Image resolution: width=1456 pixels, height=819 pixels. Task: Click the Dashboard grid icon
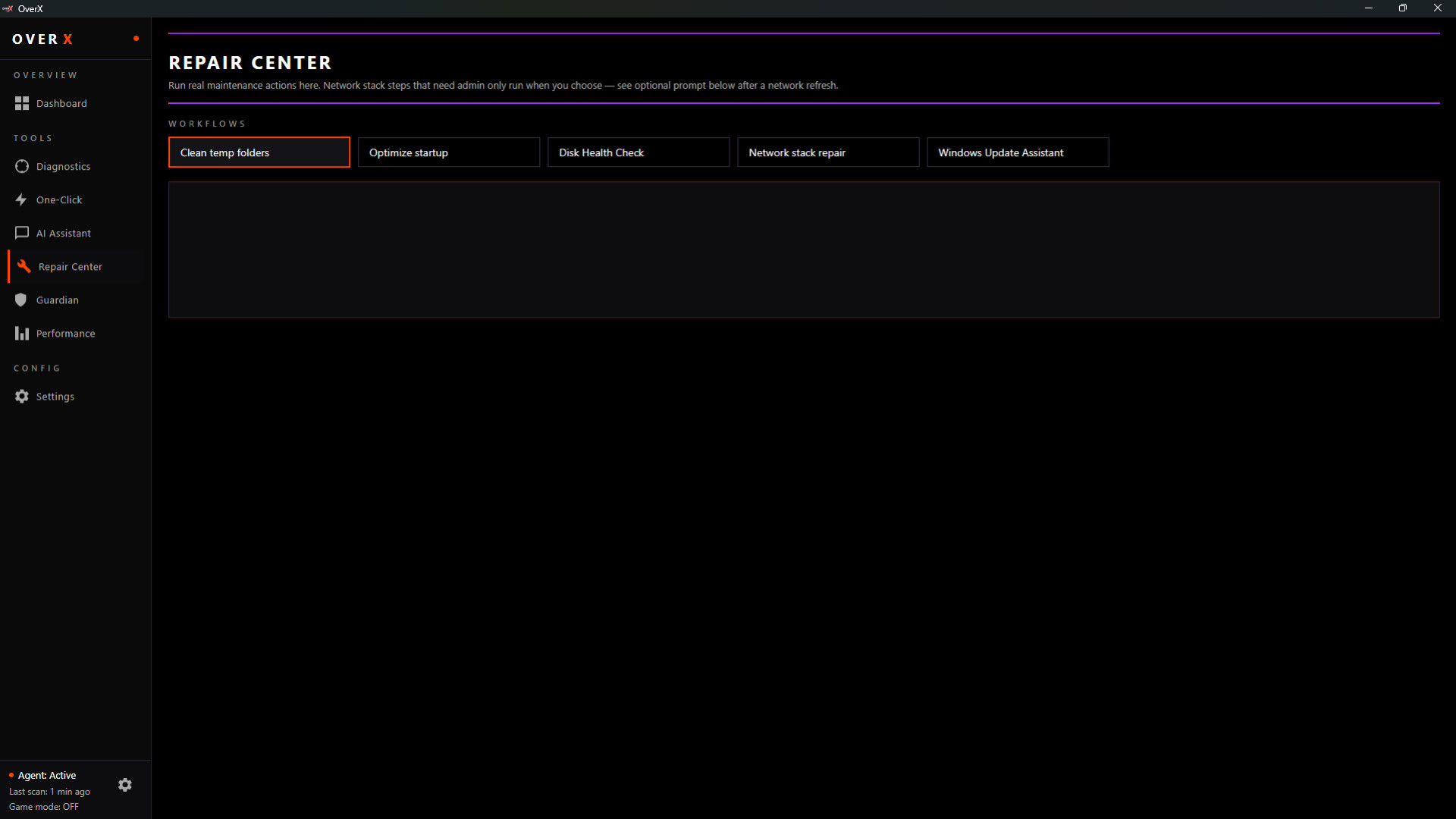[21, 103]
